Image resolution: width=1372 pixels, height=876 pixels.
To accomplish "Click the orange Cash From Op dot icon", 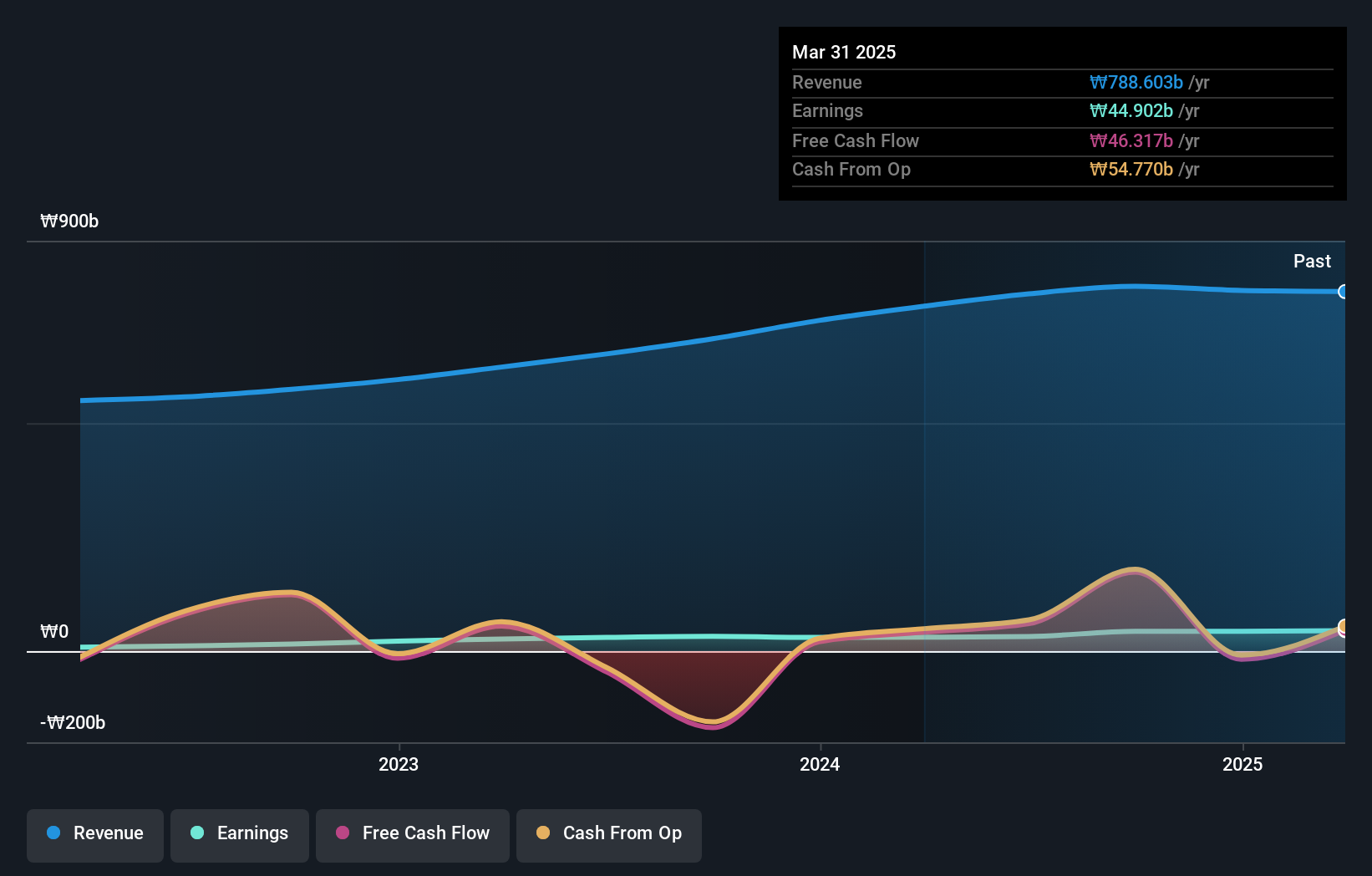I will coord(543,833).
